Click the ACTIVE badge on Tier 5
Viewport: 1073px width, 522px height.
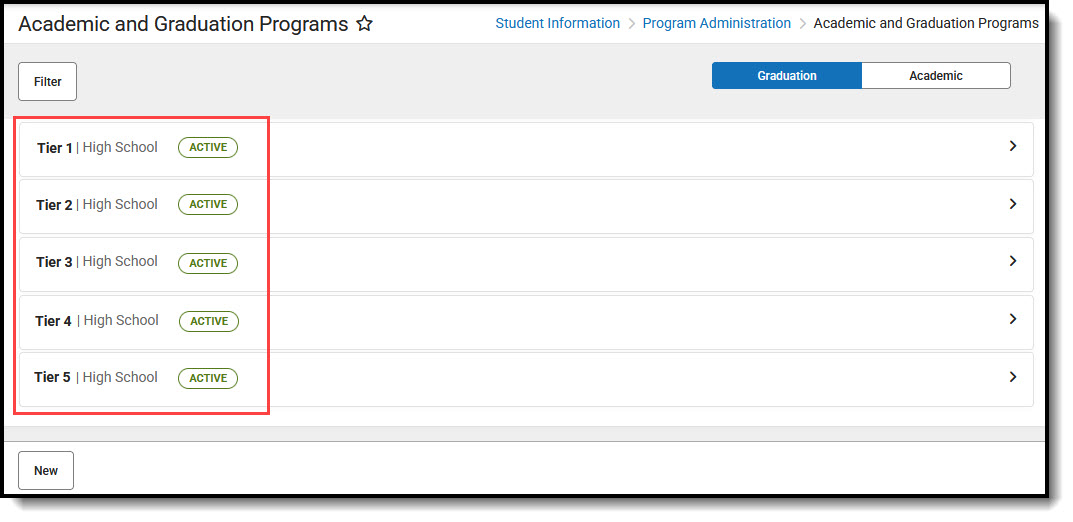coord(208,378)
